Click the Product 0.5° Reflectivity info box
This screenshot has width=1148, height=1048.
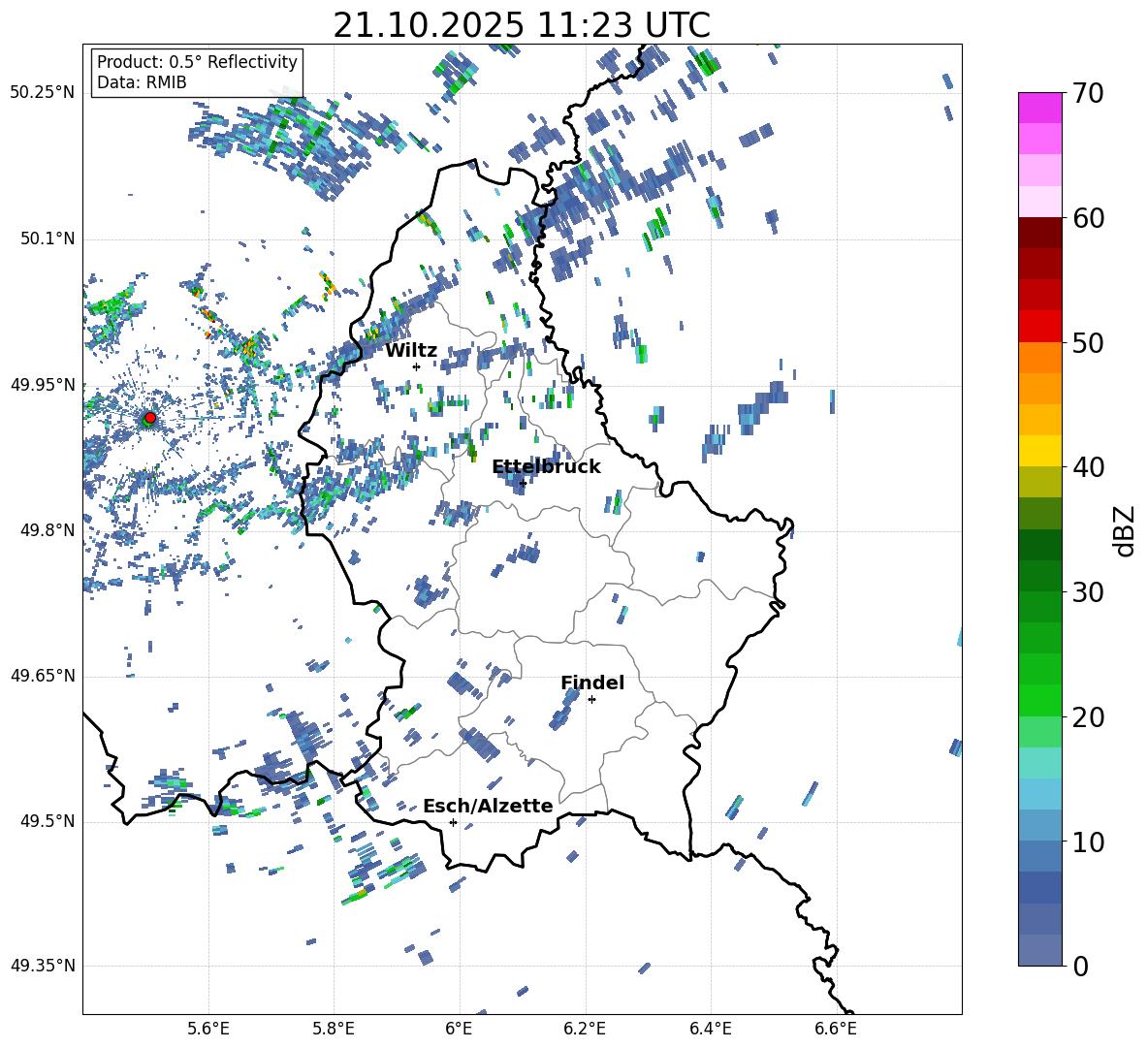coord(197,73)
